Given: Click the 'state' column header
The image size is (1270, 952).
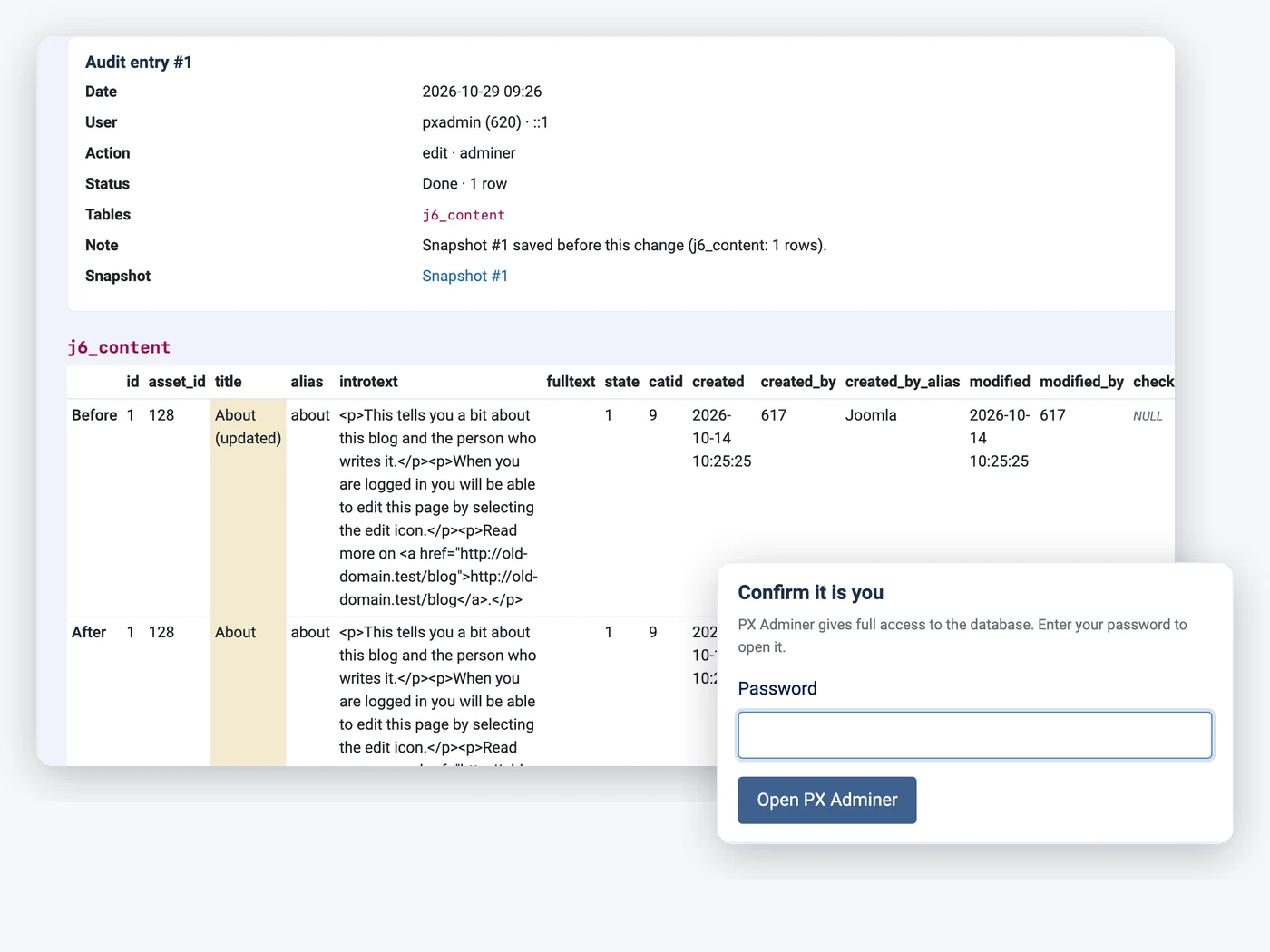Looking at the screenshot, I should (622, 382).
